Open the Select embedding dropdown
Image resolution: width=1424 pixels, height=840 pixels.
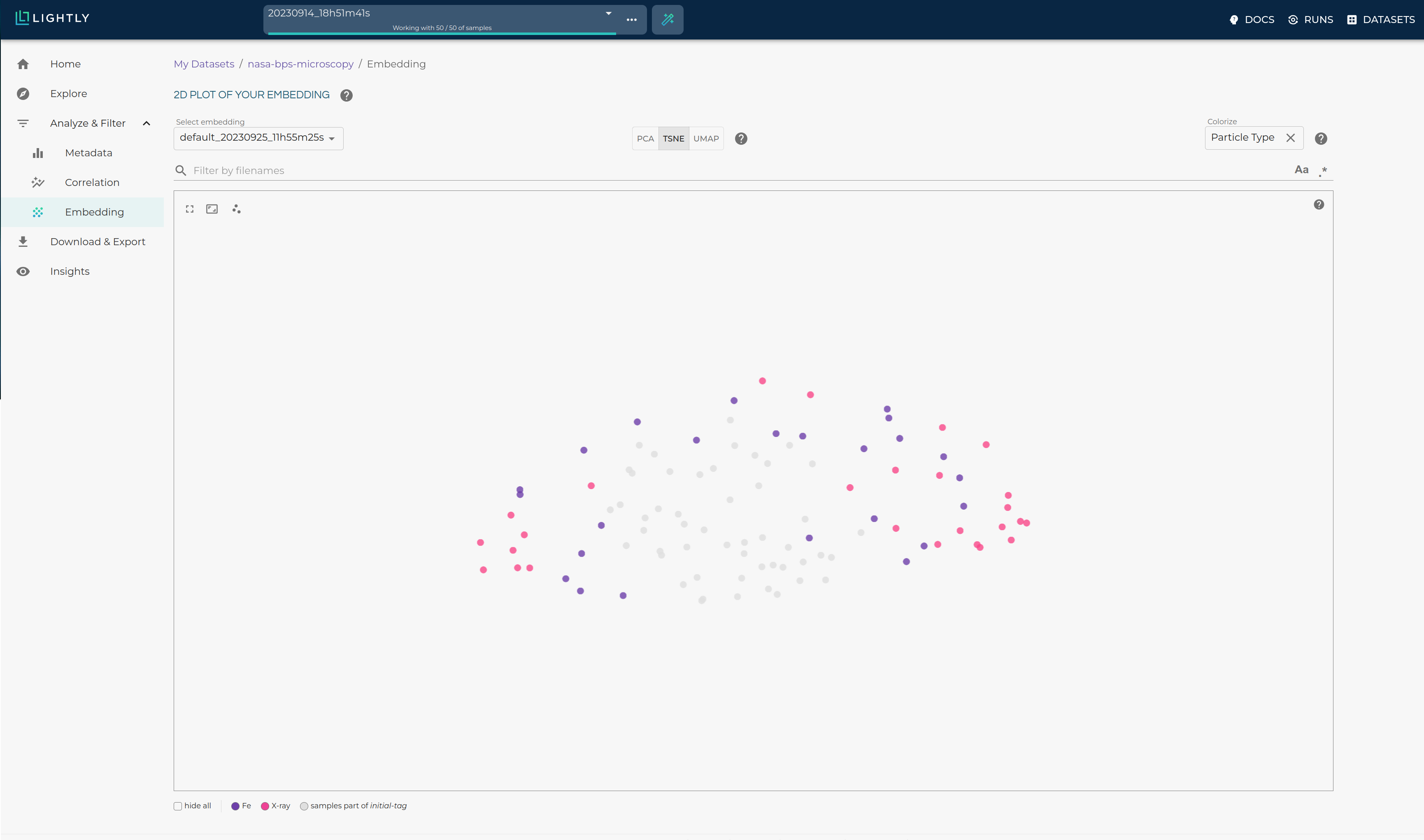258,138
